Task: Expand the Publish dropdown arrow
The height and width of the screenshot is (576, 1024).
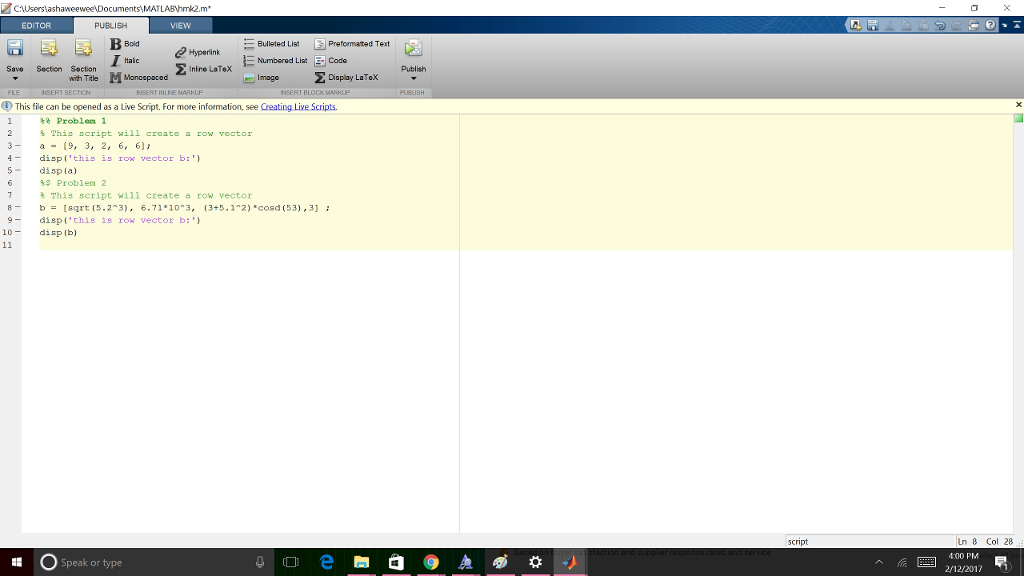Action: click(413, 78)
